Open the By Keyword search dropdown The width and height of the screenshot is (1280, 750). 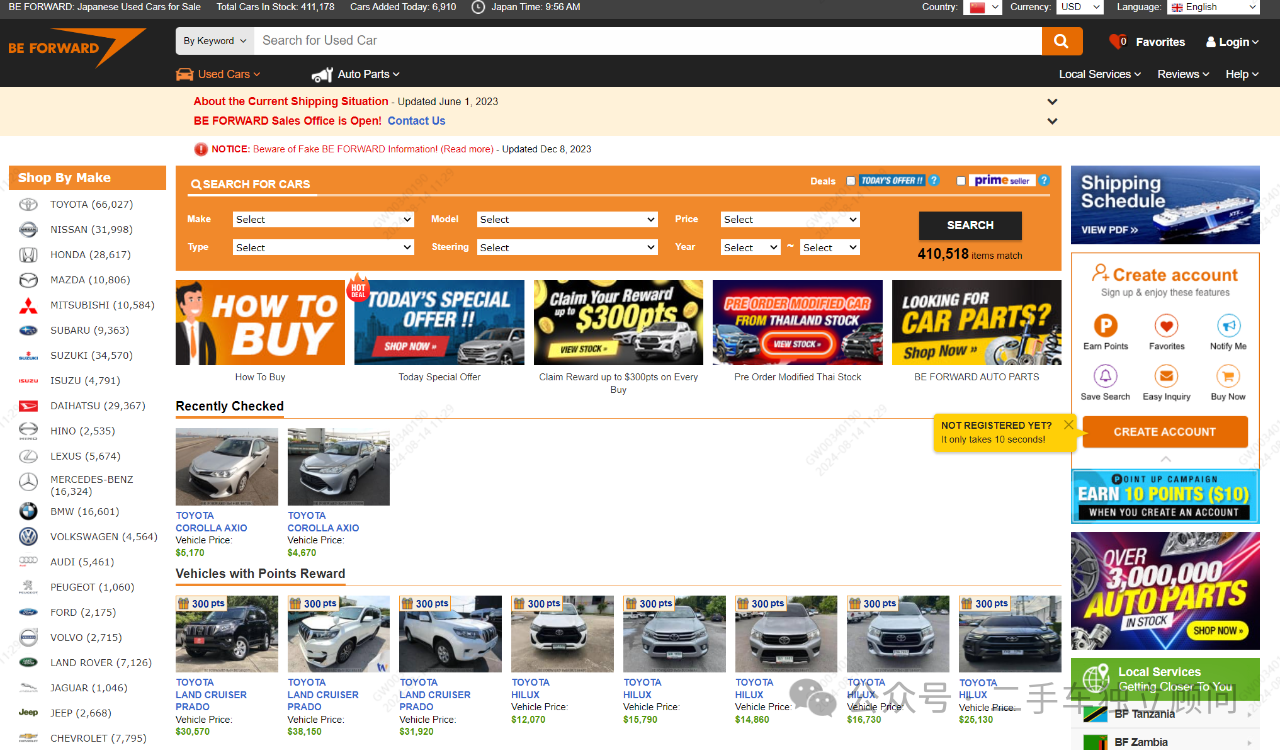click(214, 41)
